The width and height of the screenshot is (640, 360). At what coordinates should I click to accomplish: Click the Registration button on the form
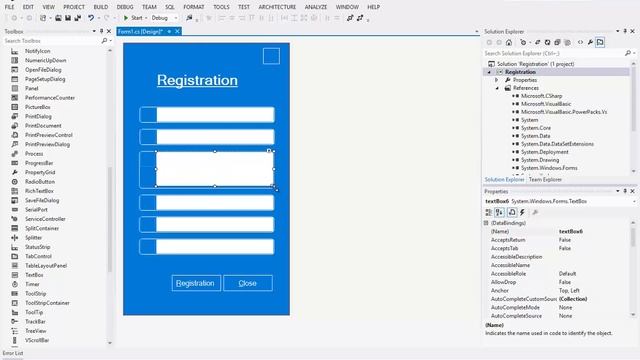click(196, 283)
